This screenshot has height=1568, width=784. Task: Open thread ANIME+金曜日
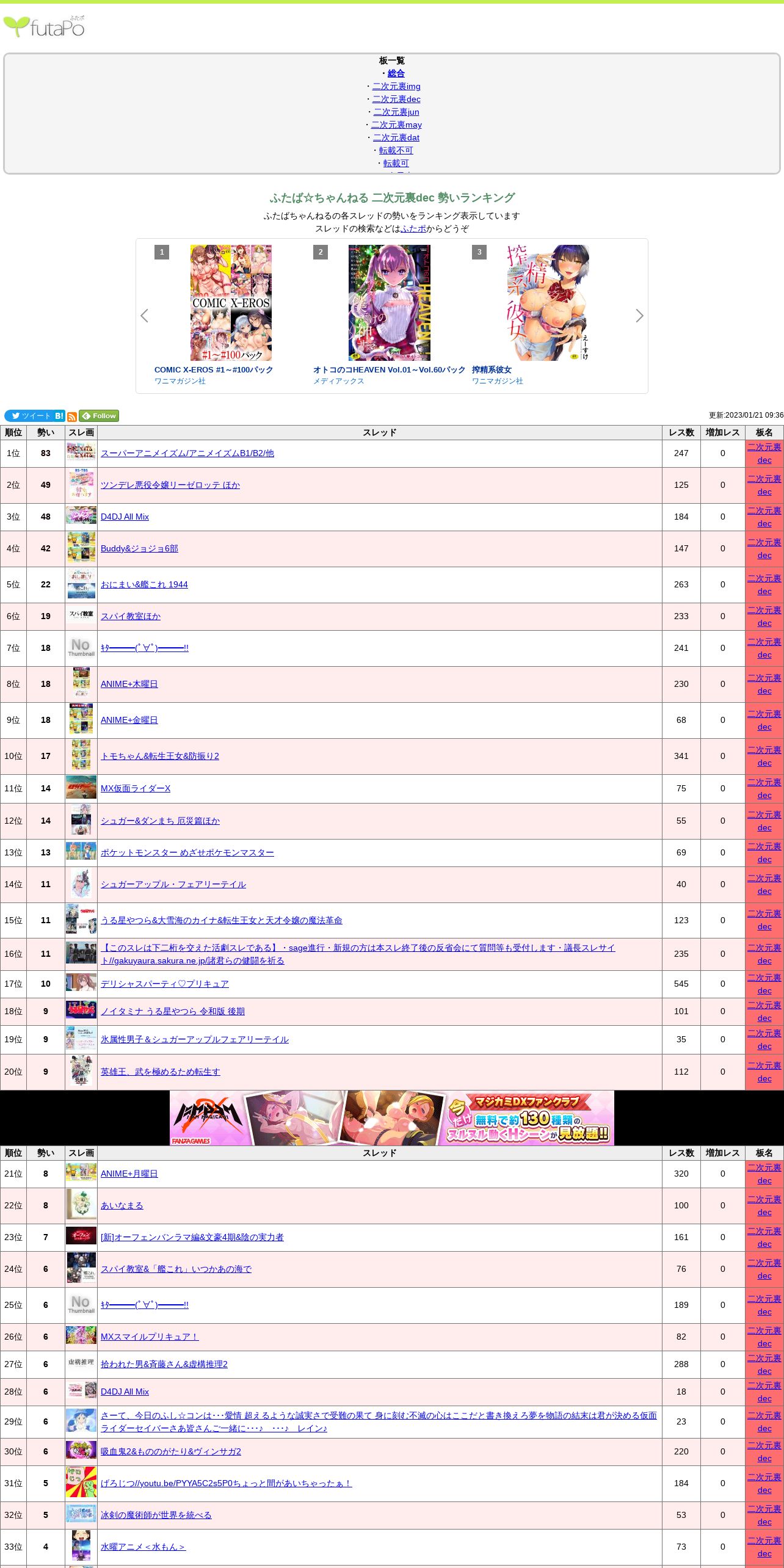[x=129, y=720]
